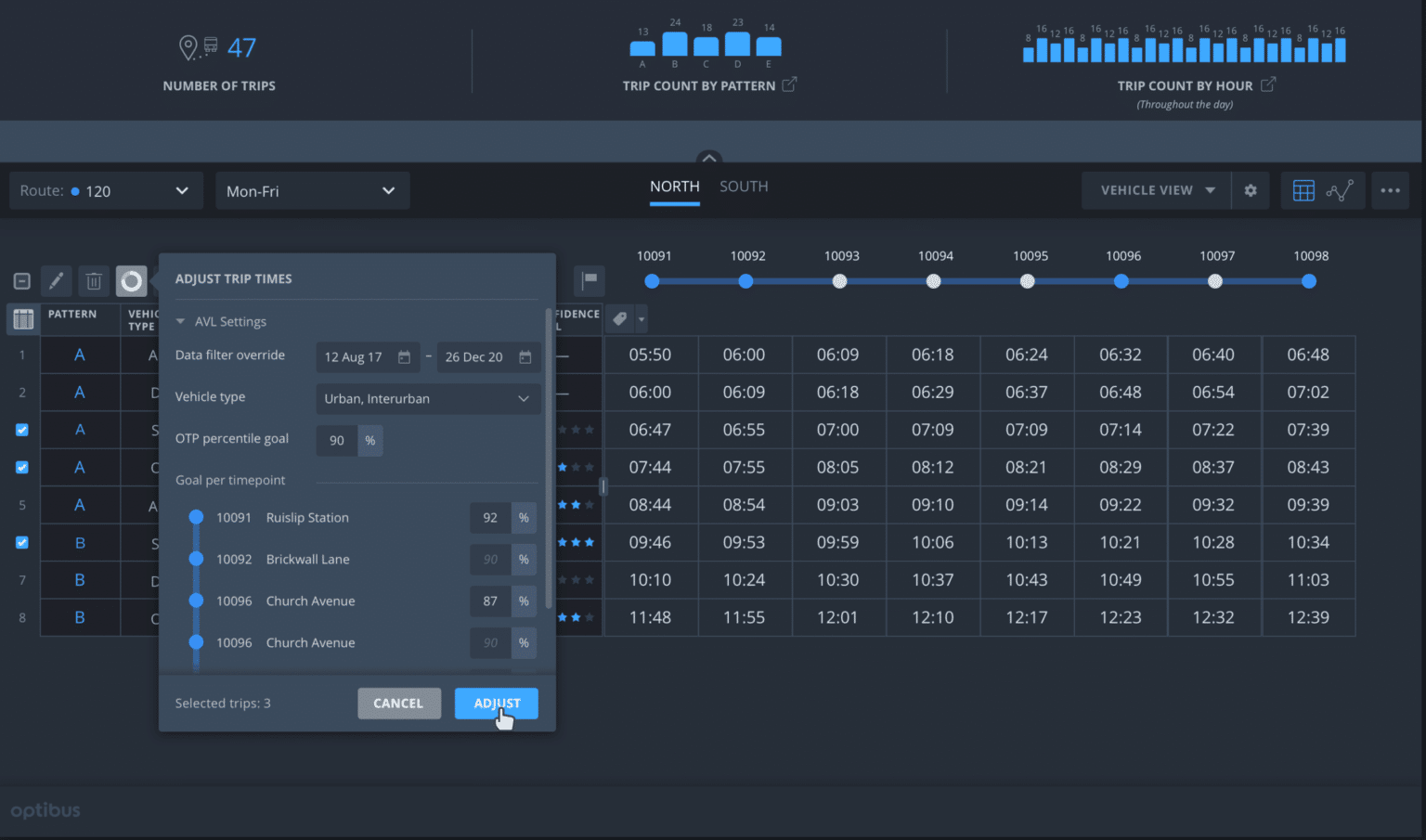Viewport: 1426px width, 840px height.
Task: Switch to graph line view icon
Action: coord(1340,190)
